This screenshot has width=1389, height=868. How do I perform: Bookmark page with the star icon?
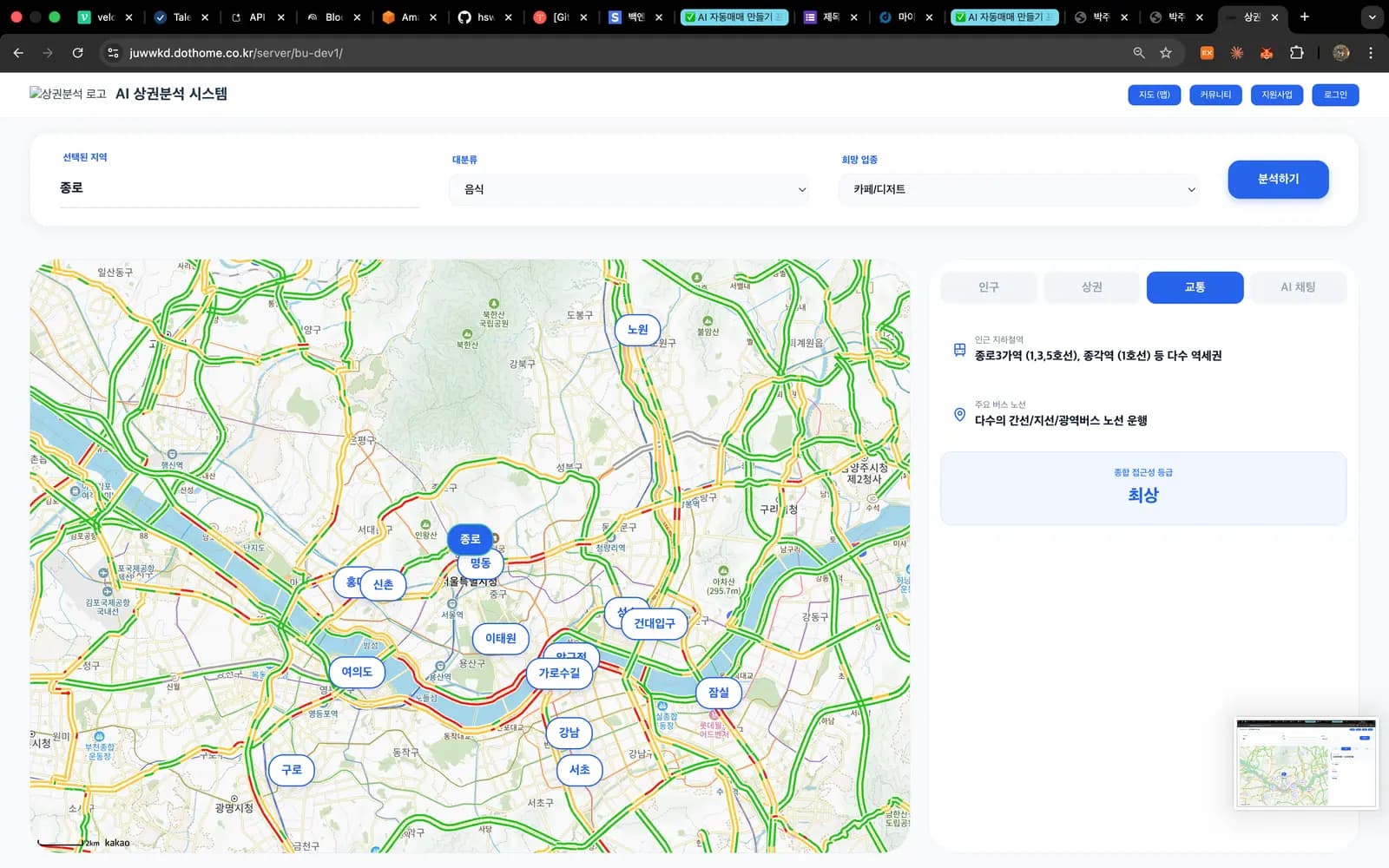pos(1166,53)
